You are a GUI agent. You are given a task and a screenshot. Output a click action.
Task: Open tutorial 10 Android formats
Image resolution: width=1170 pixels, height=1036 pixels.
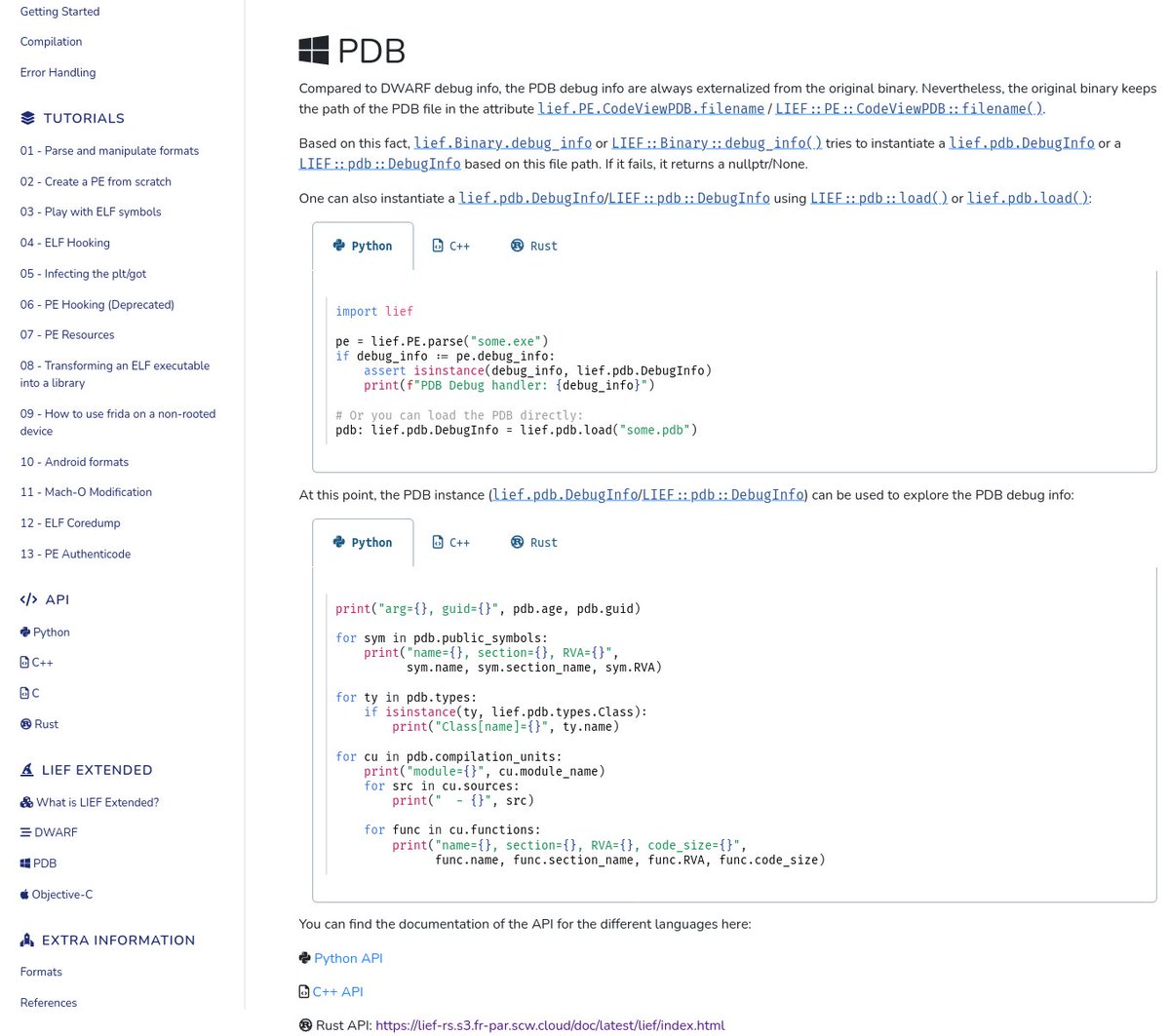[x=74, y=462]
